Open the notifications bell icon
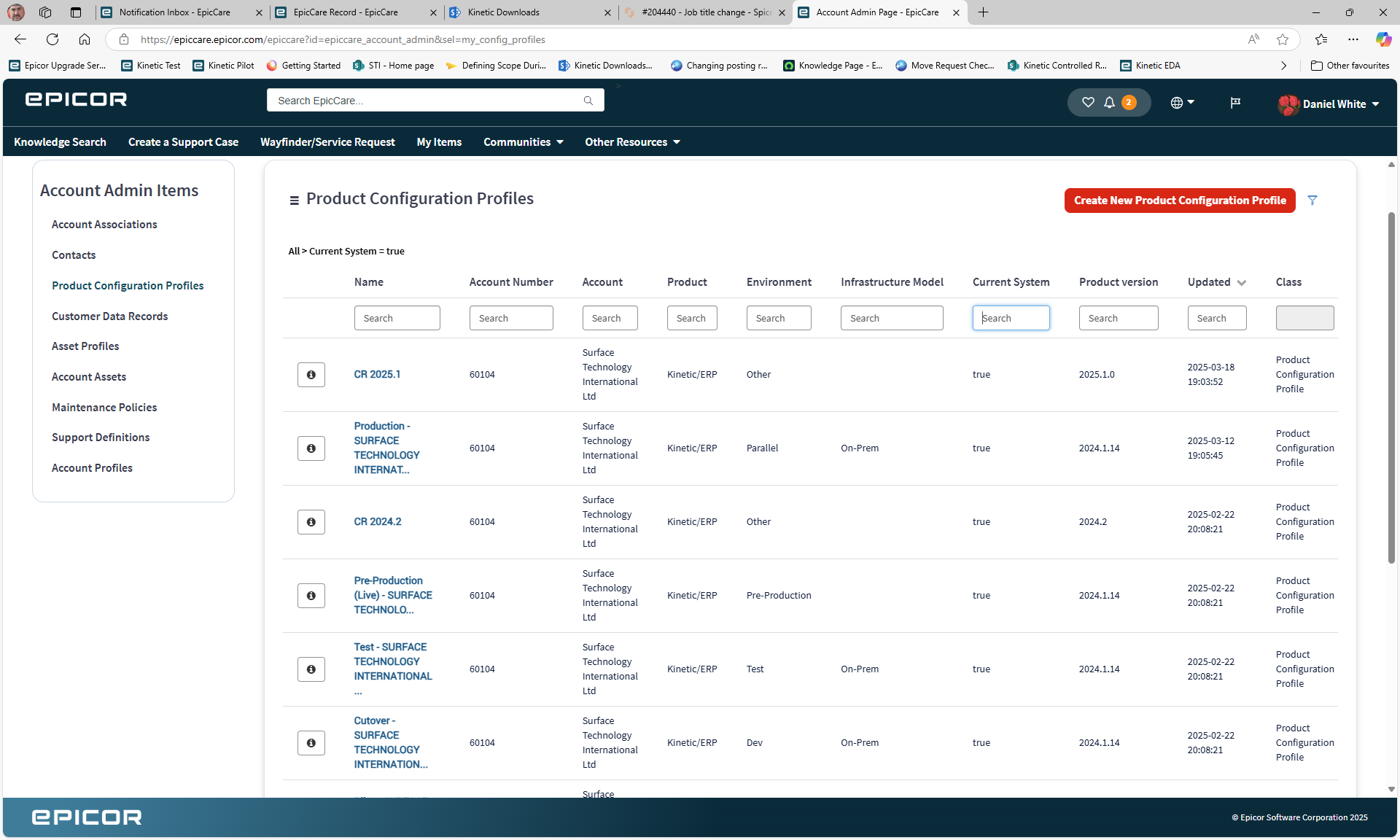 (x=1109, y=103)
